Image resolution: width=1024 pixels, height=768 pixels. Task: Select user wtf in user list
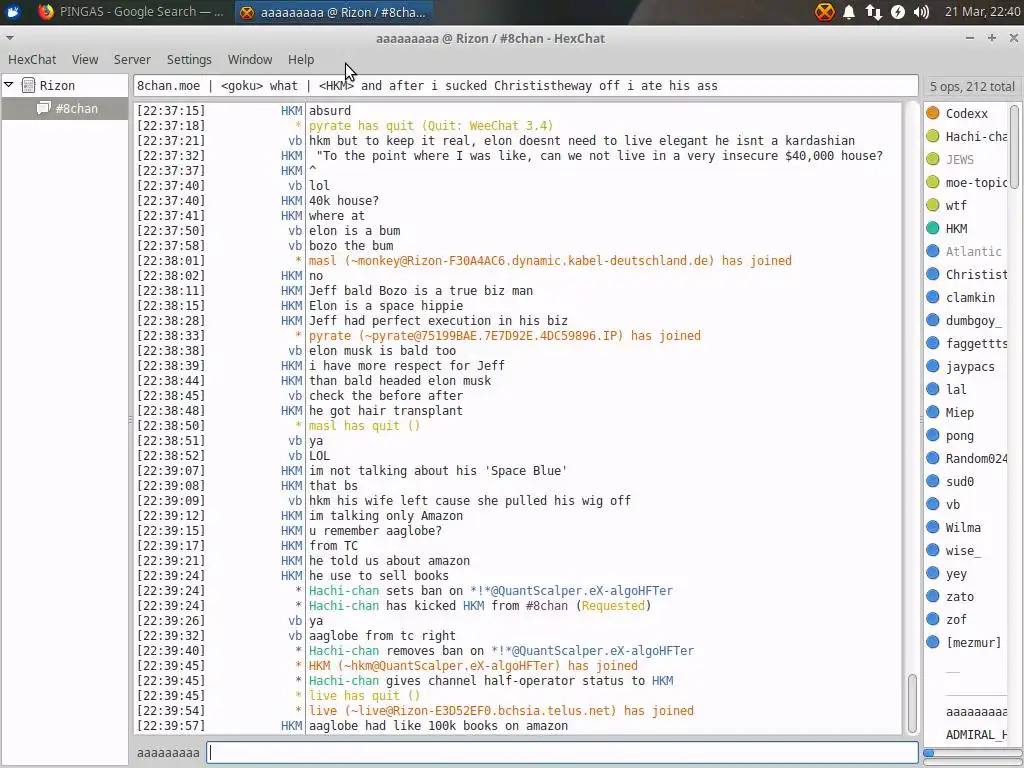(967, 205)
